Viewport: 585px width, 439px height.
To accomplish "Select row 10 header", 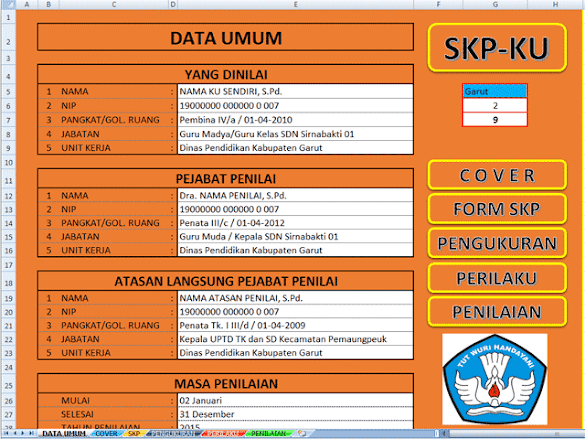I will (8, 162).
